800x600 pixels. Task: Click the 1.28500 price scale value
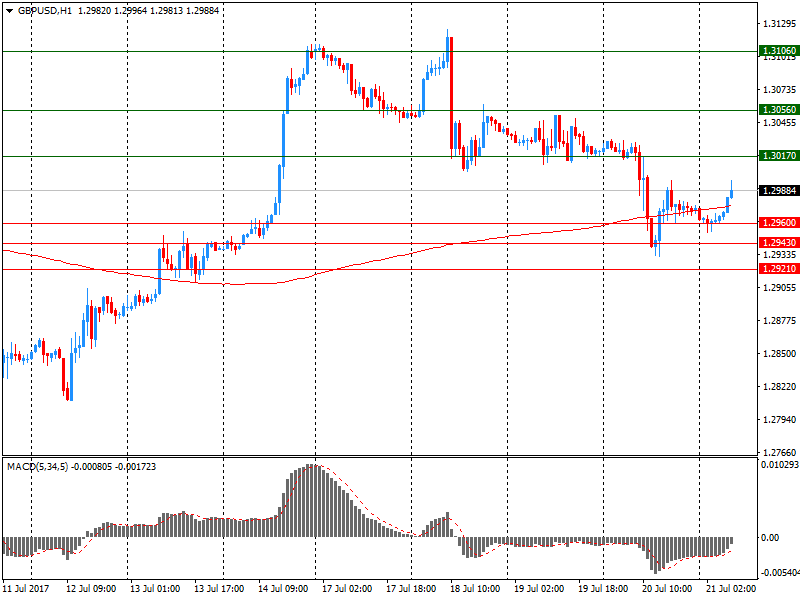pyautogui.click(x=779, y=354)
